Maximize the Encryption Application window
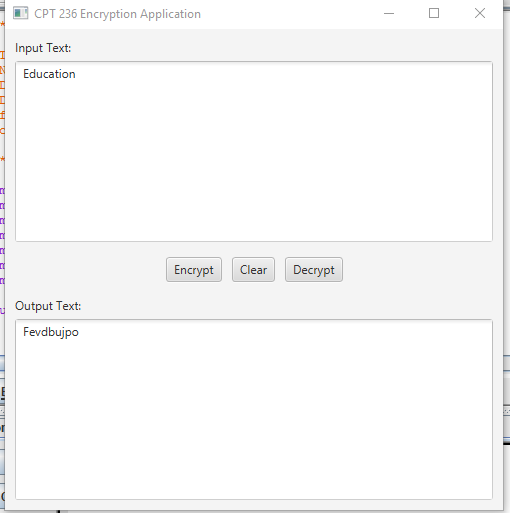The height and width of the screenshot is (513, 510). (x=434, y=14)
